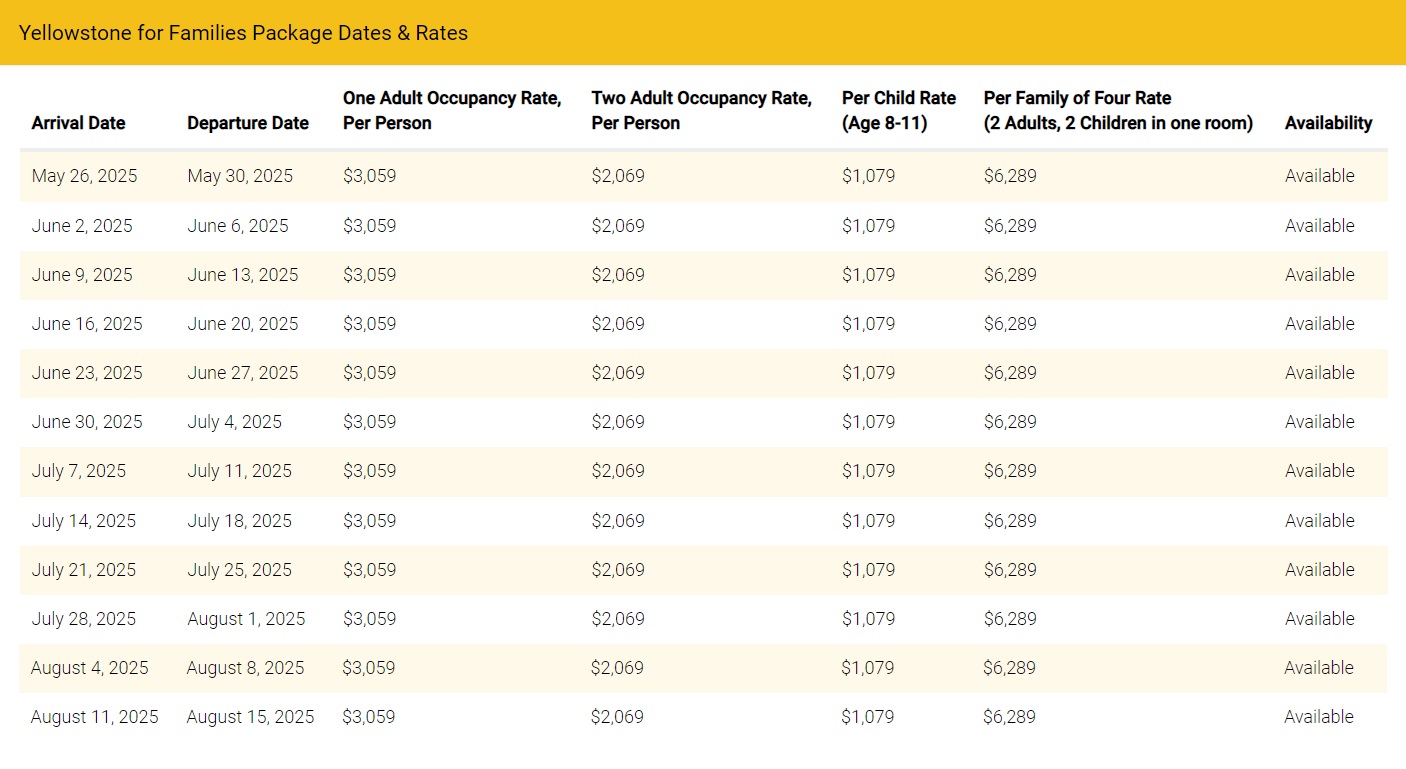Click the $2,069 rate in June 23 row

click(x=618, y=373)
